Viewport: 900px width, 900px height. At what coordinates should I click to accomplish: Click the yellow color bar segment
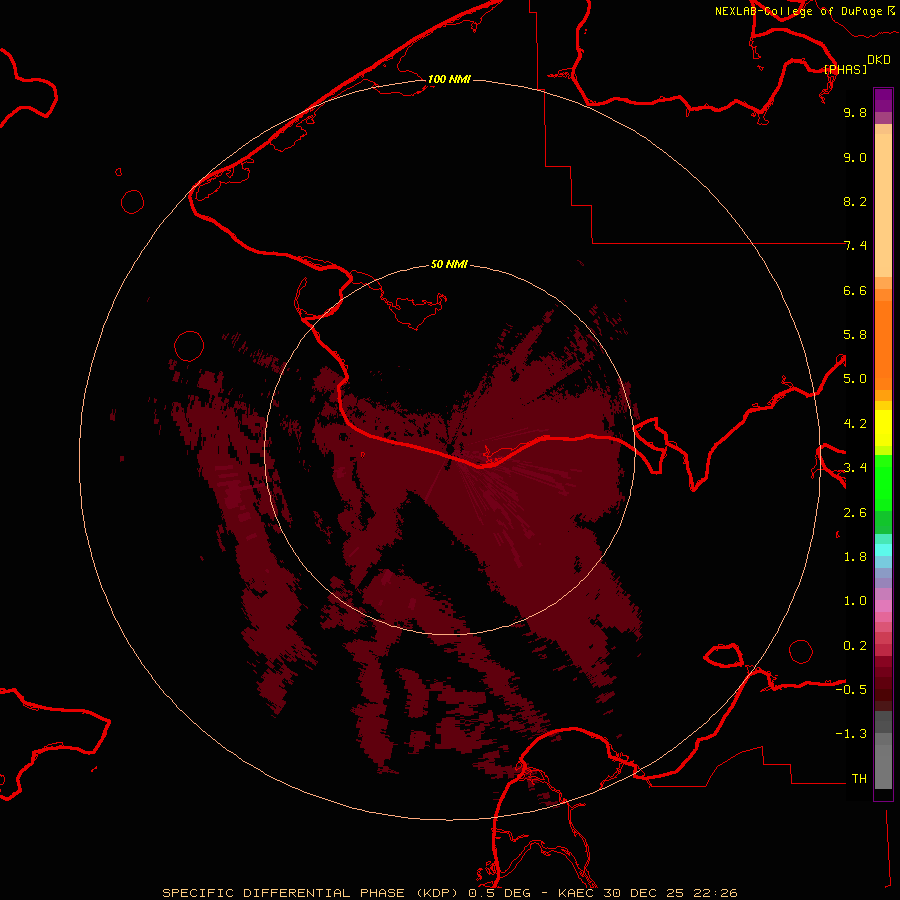point(883,428)
